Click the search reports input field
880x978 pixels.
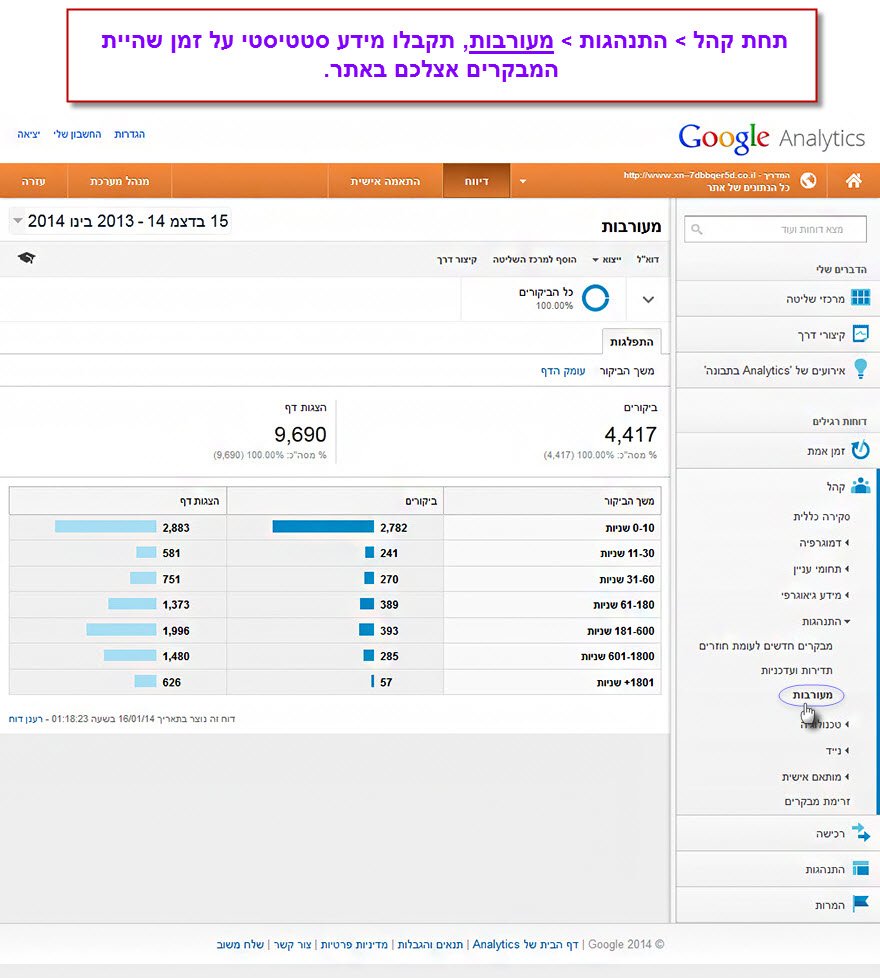(775, 229)
